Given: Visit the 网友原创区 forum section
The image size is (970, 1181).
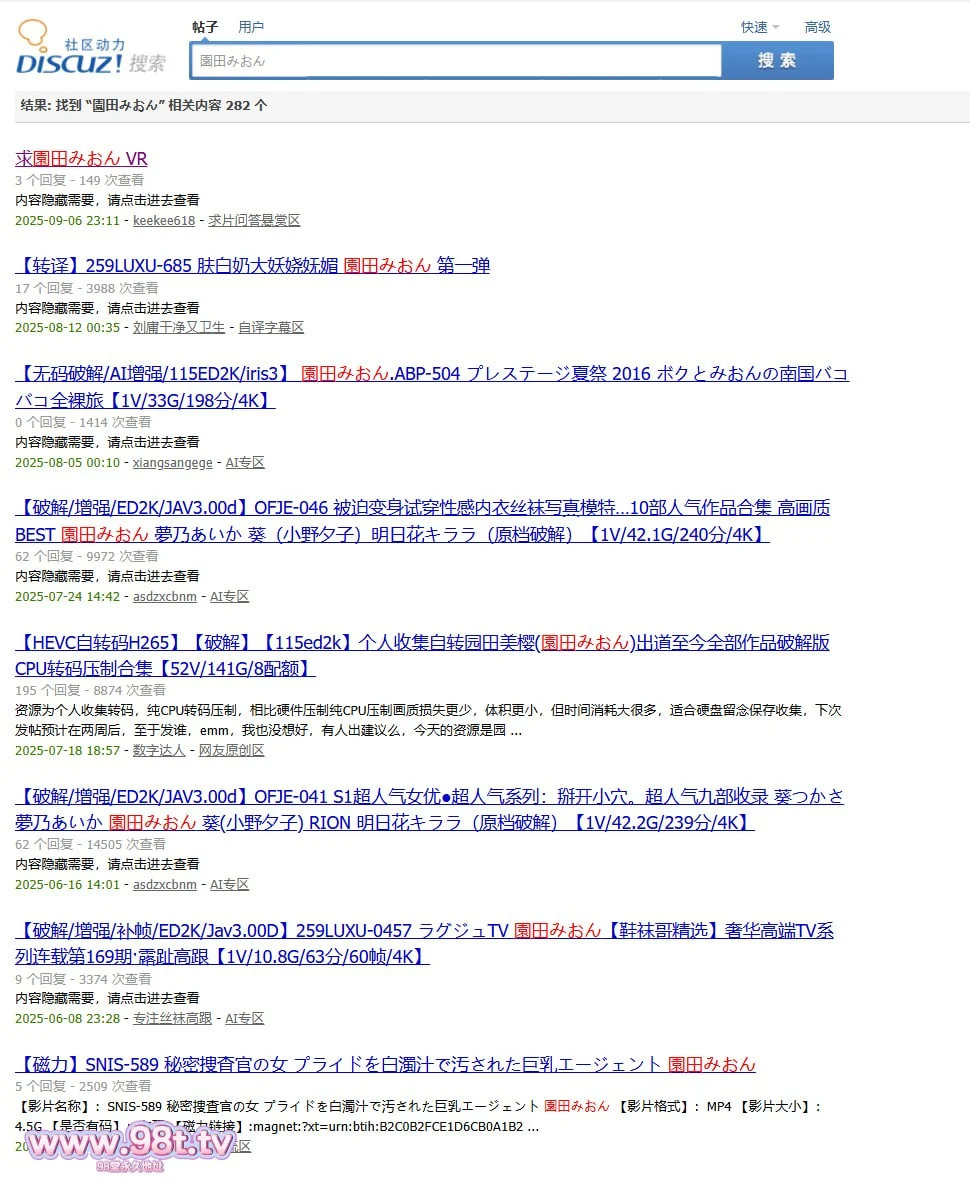Looking at the screenshot, I should [231, 750].
